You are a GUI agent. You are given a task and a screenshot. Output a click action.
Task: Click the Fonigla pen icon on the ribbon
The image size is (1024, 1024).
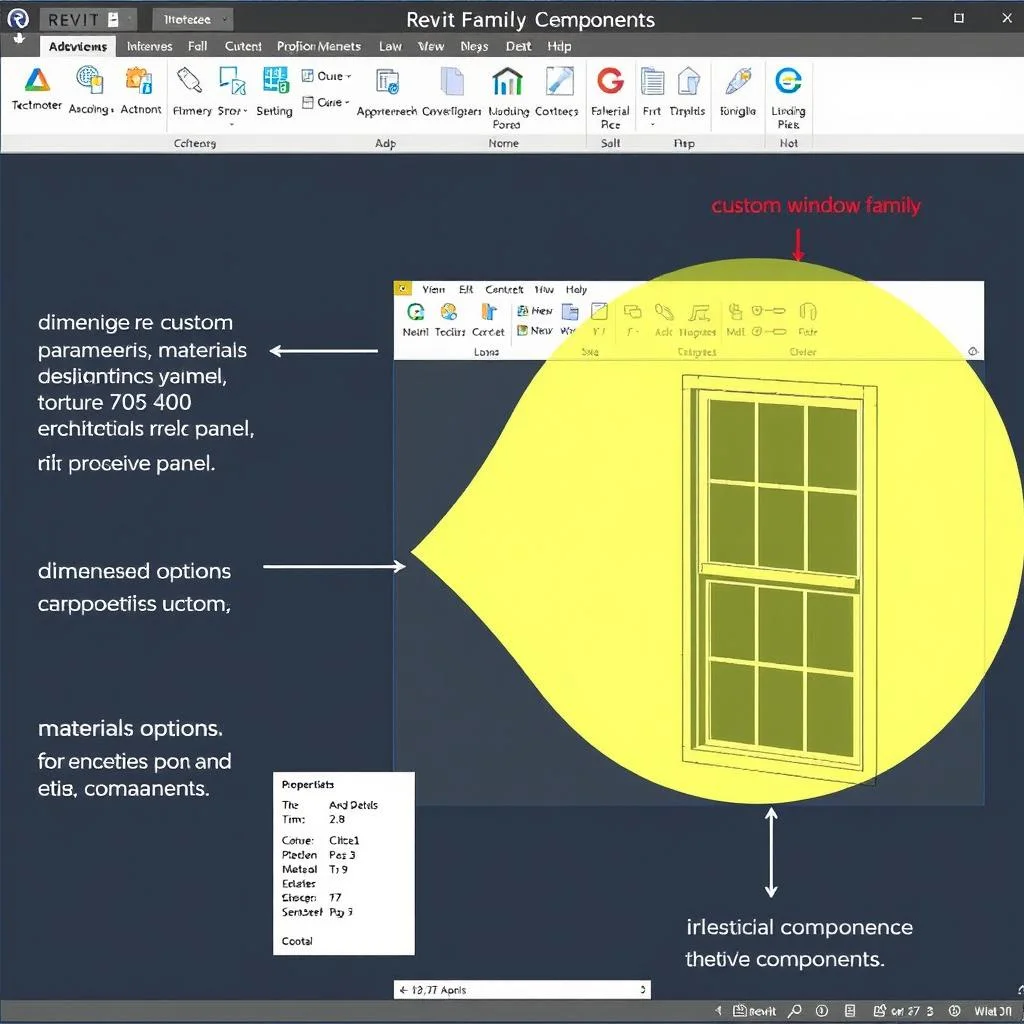[x=737, y=80]
